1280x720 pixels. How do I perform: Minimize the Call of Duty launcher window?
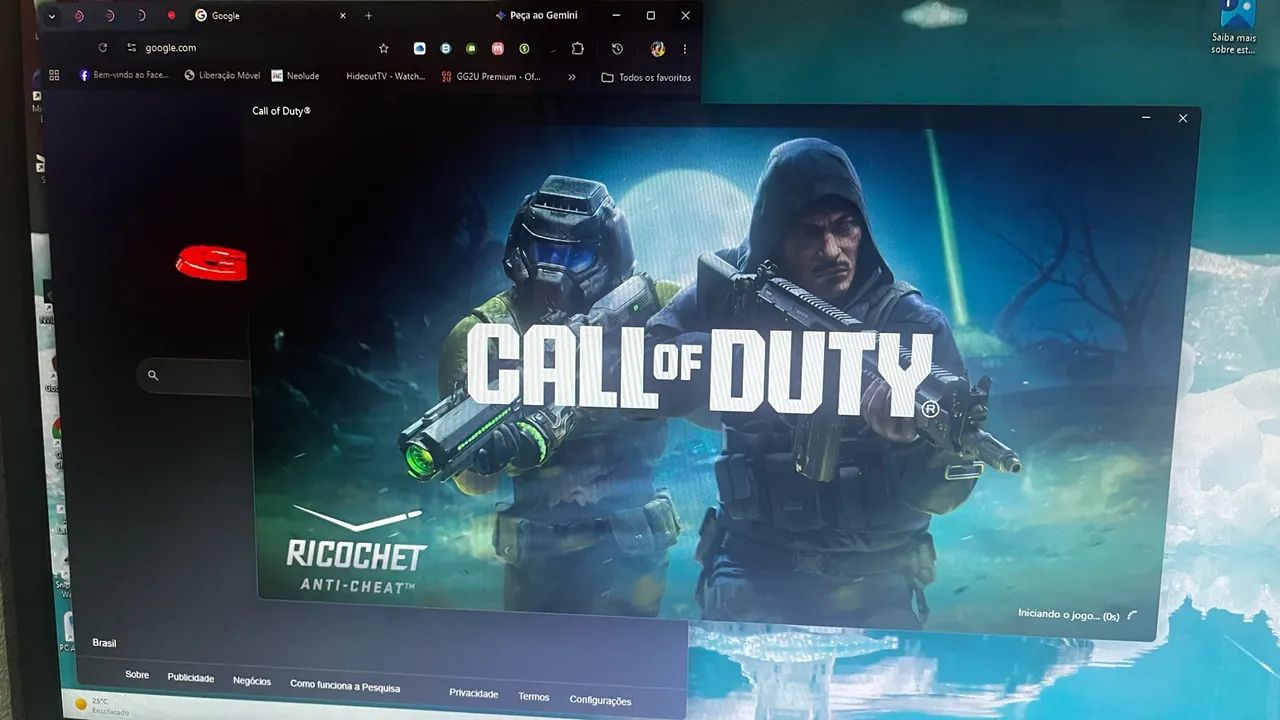1146,118
